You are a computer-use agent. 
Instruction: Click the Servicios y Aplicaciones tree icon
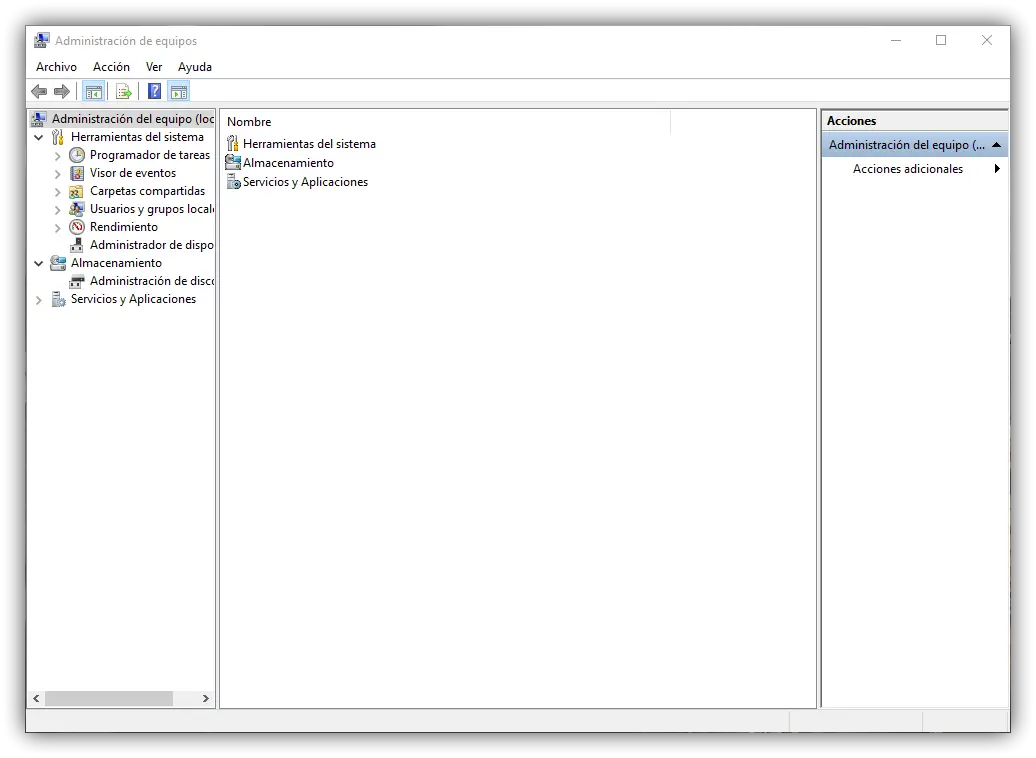[x=59, y=299]
